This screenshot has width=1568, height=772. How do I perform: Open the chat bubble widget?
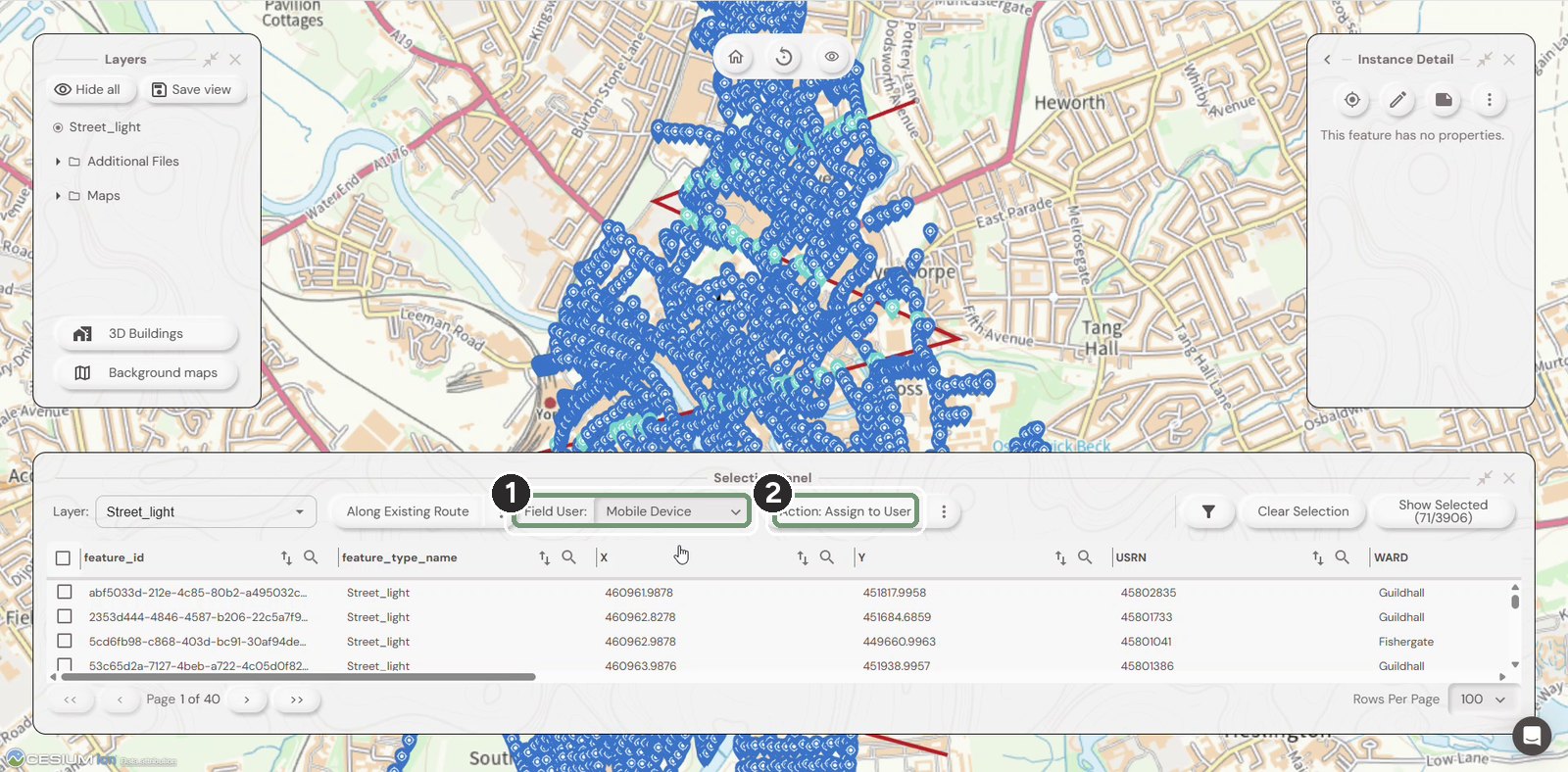click(x=1532, y=736)
